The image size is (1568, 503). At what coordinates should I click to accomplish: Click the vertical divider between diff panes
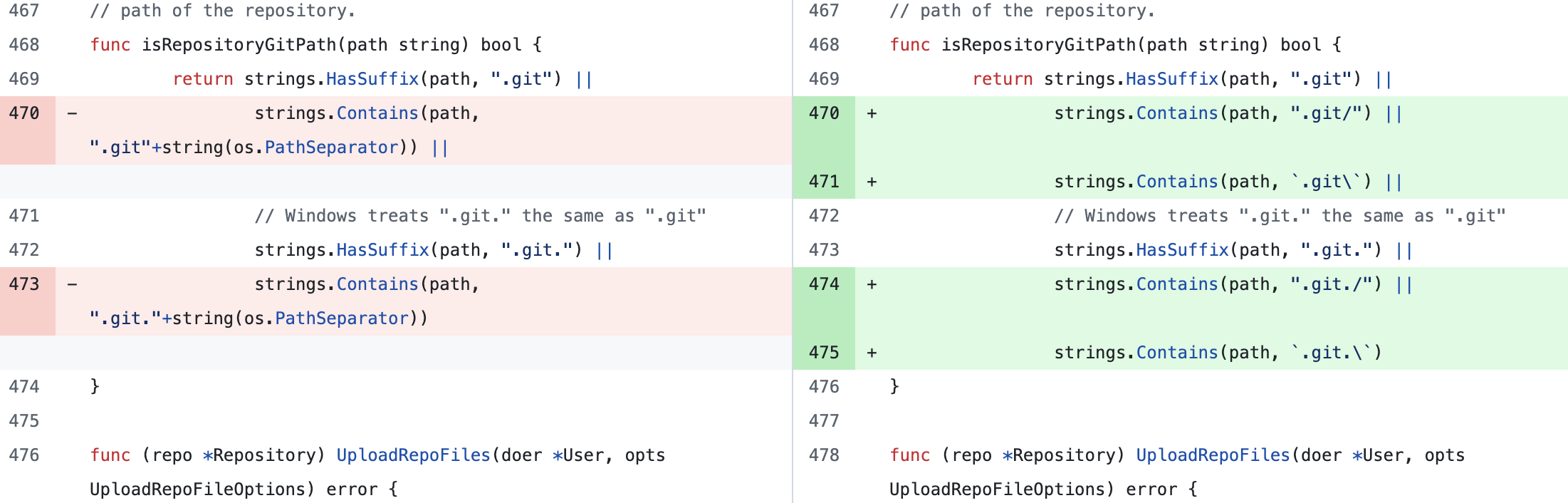click(x=793, y=251)
